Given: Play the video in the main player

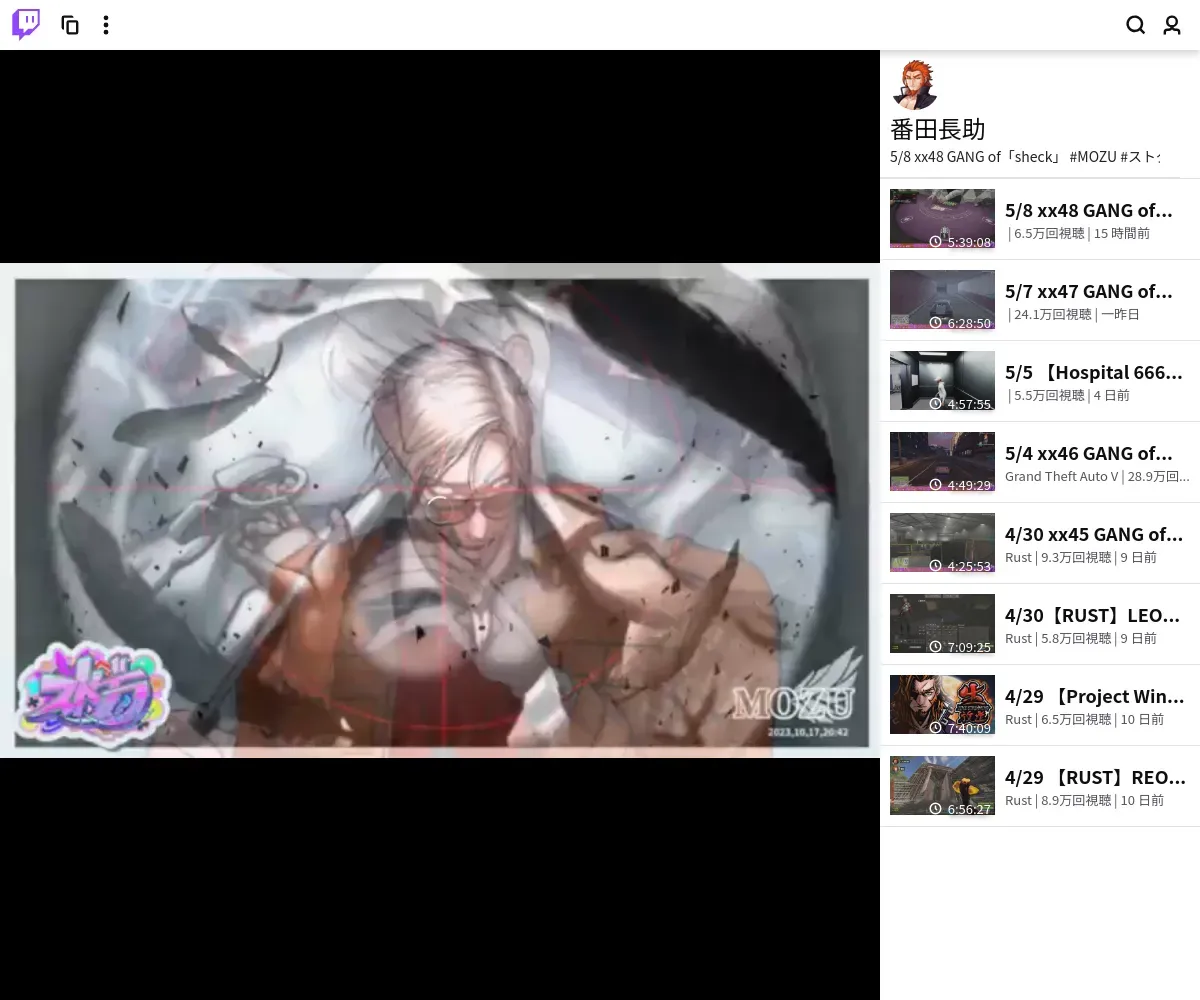Looking at the screenshot, I should [440, 510].
